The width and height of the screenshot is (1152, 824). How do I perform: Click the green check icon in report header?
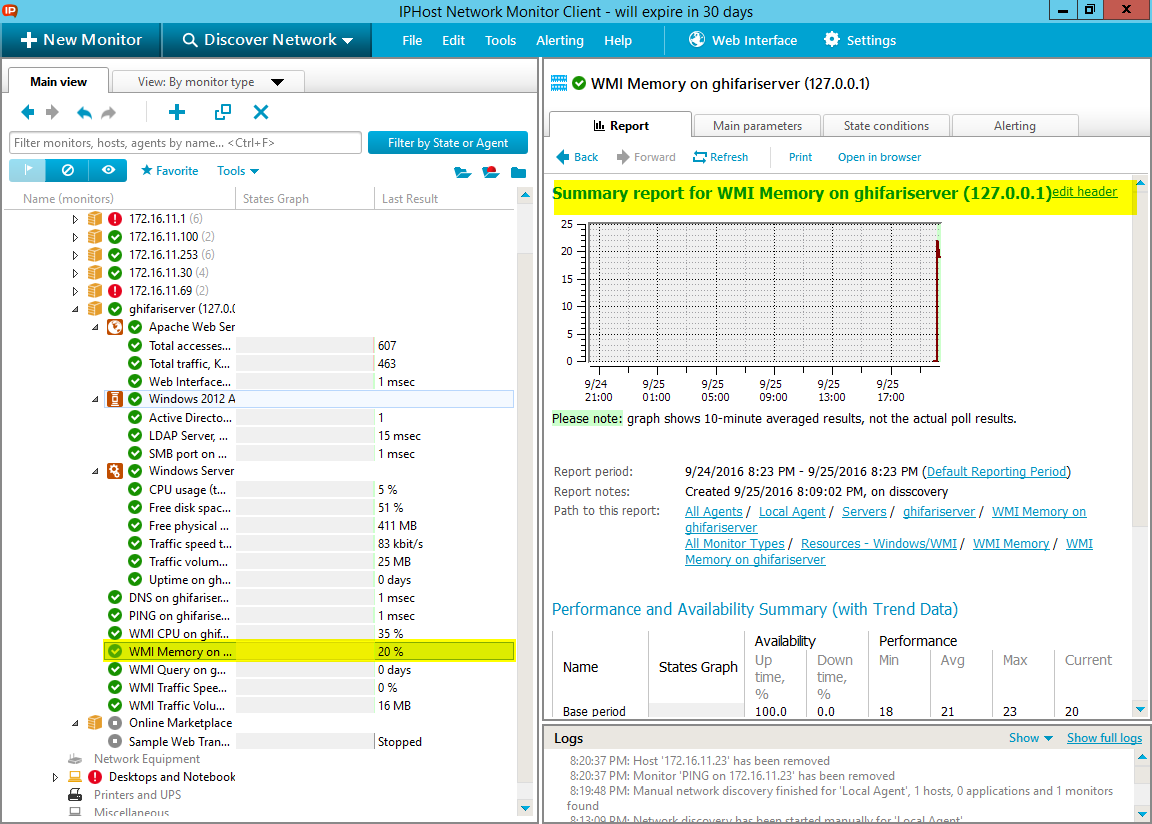(579, 84)
